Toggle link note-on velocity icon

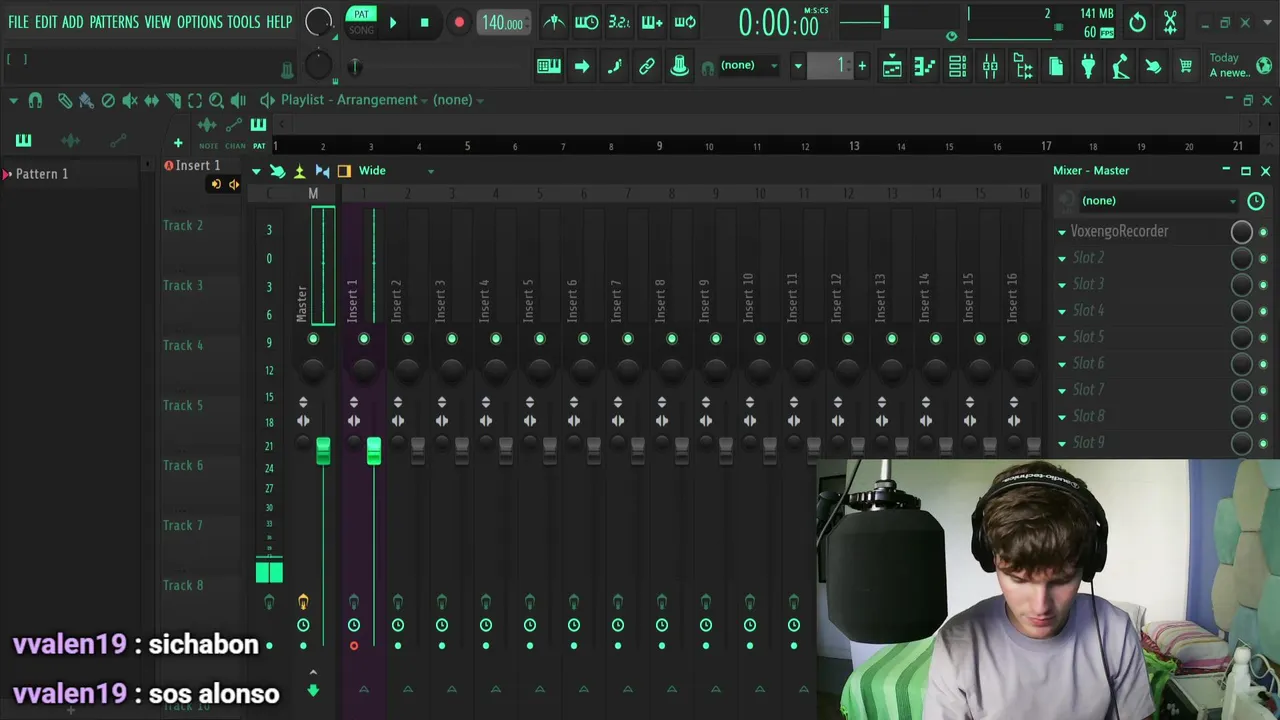[x=647, y=66]
